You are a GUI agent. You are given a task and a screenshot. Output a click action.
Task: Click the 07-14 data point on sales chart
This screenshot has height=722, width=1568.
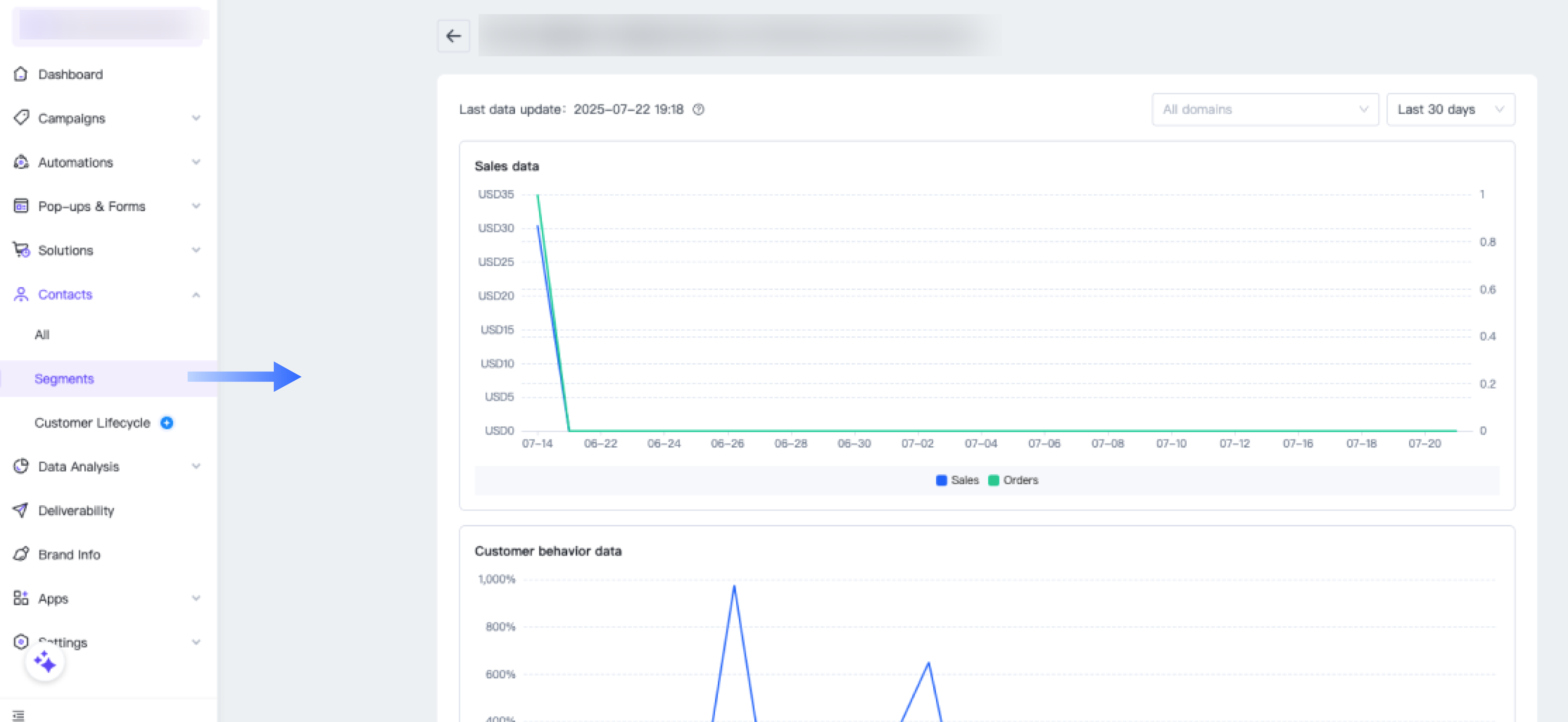(537, 226)
